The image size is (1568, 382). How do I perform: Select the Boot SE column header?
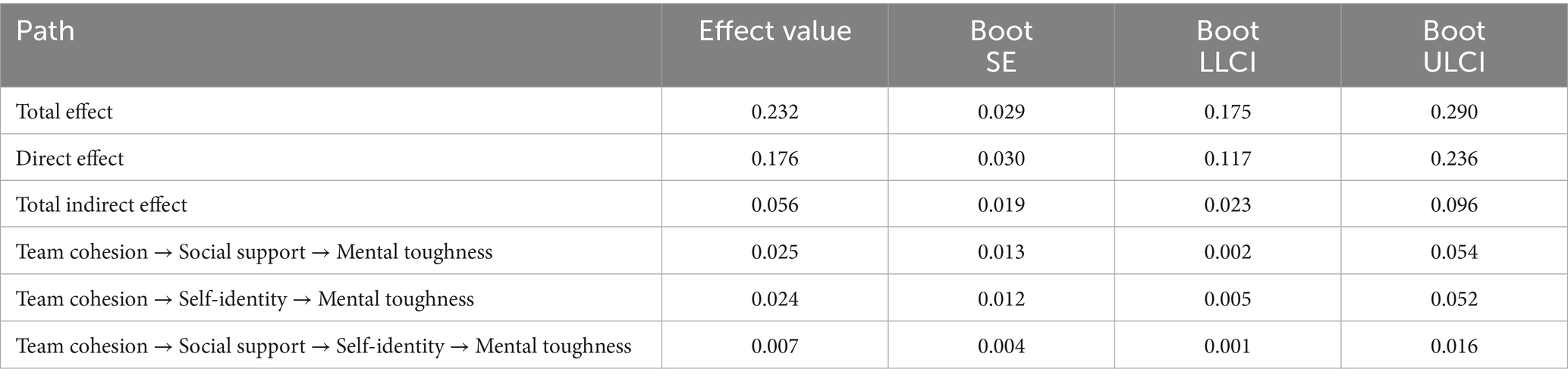[1001, 46]
